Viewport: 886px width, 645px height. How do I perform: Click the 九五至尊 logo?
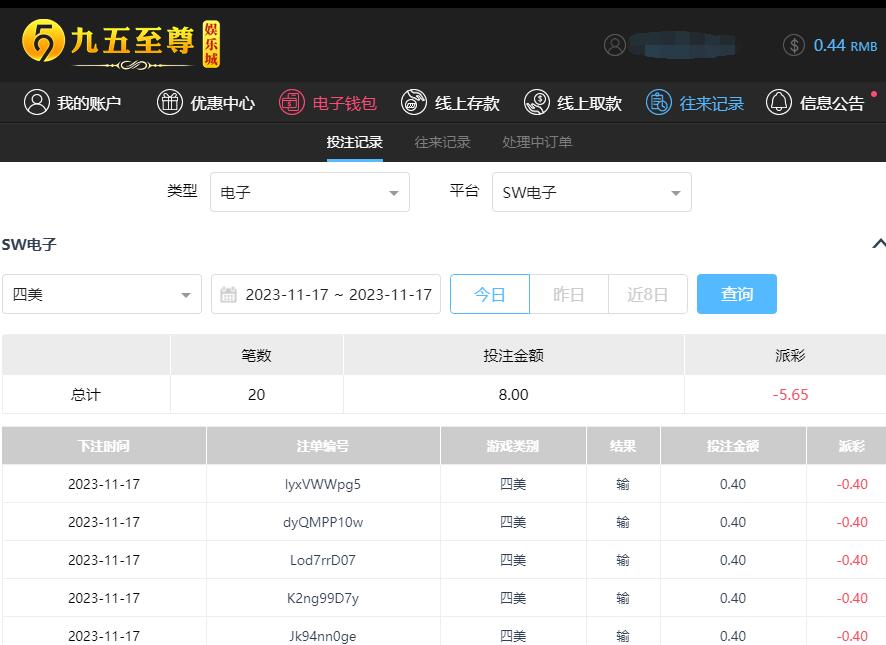(121, 44)
